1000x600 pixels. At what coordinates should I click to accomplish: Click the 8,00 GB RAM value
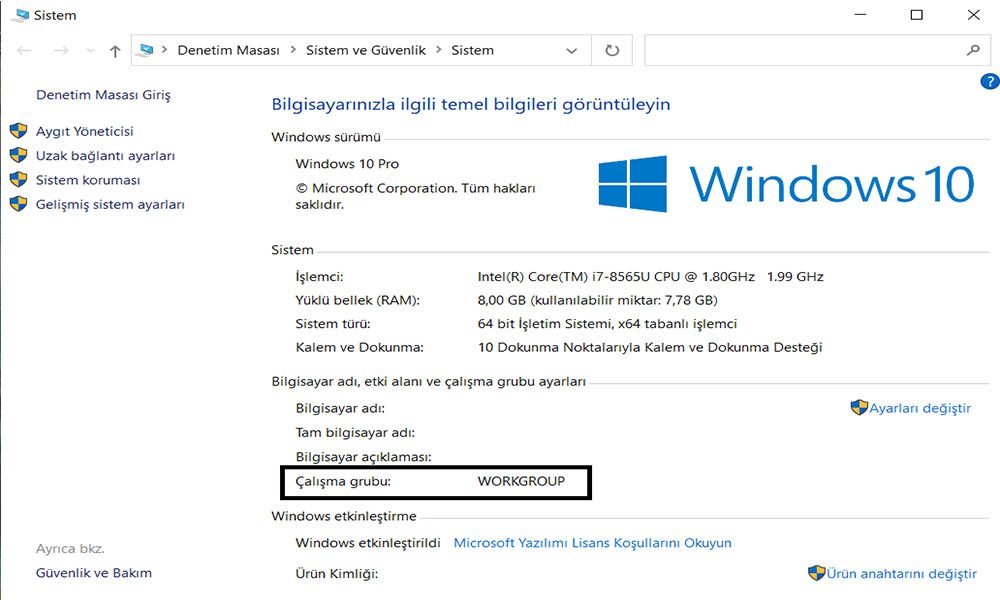pyautogui.click(x=598, y=300)
